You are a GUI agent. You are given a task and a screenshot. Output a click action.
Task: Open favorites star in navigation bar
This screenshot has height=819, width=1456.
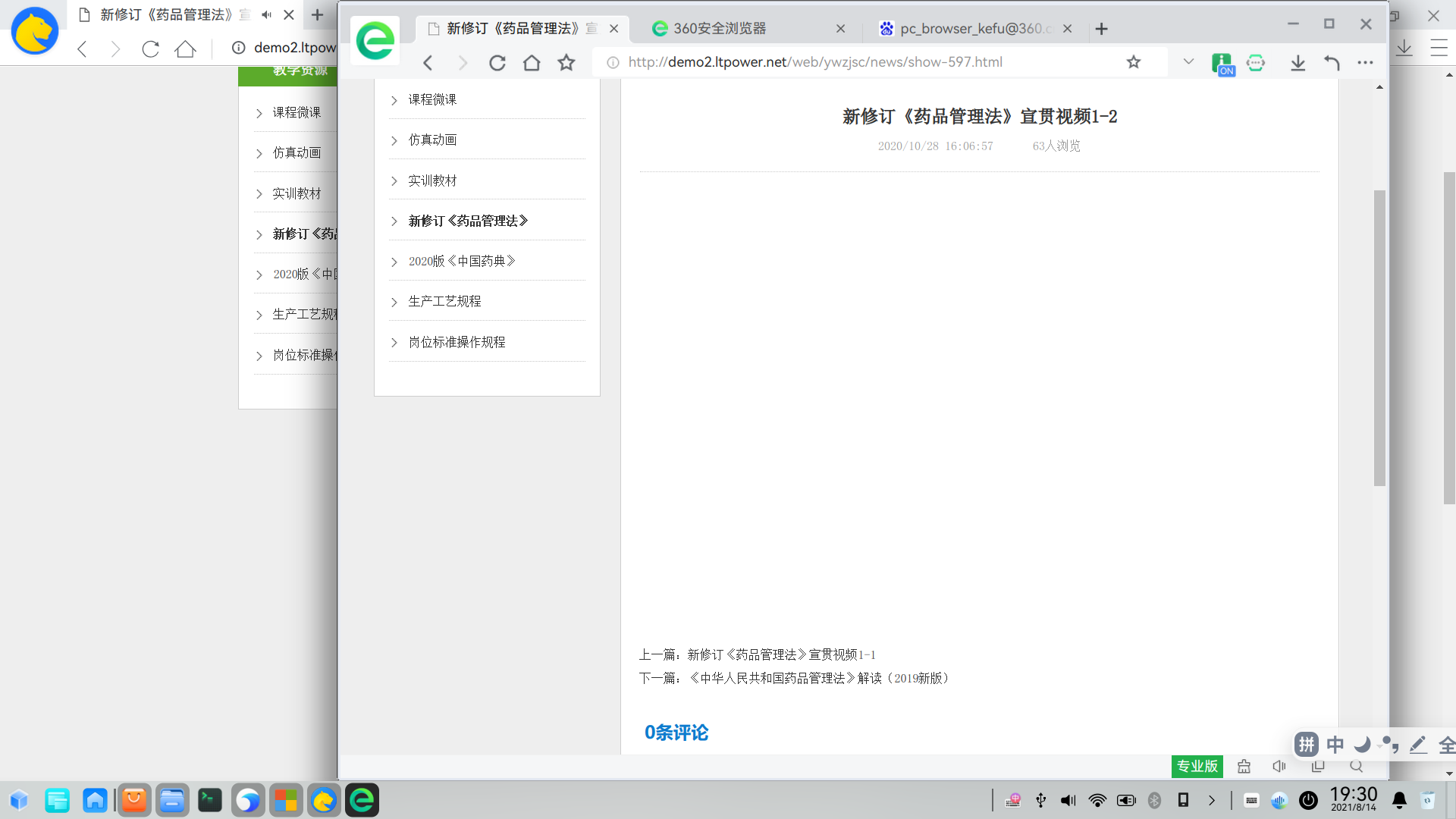pos(566,63)
